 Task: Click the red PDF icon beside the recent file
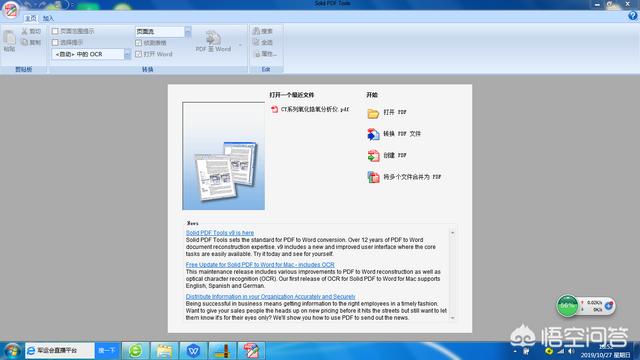[x=275, y=109]
